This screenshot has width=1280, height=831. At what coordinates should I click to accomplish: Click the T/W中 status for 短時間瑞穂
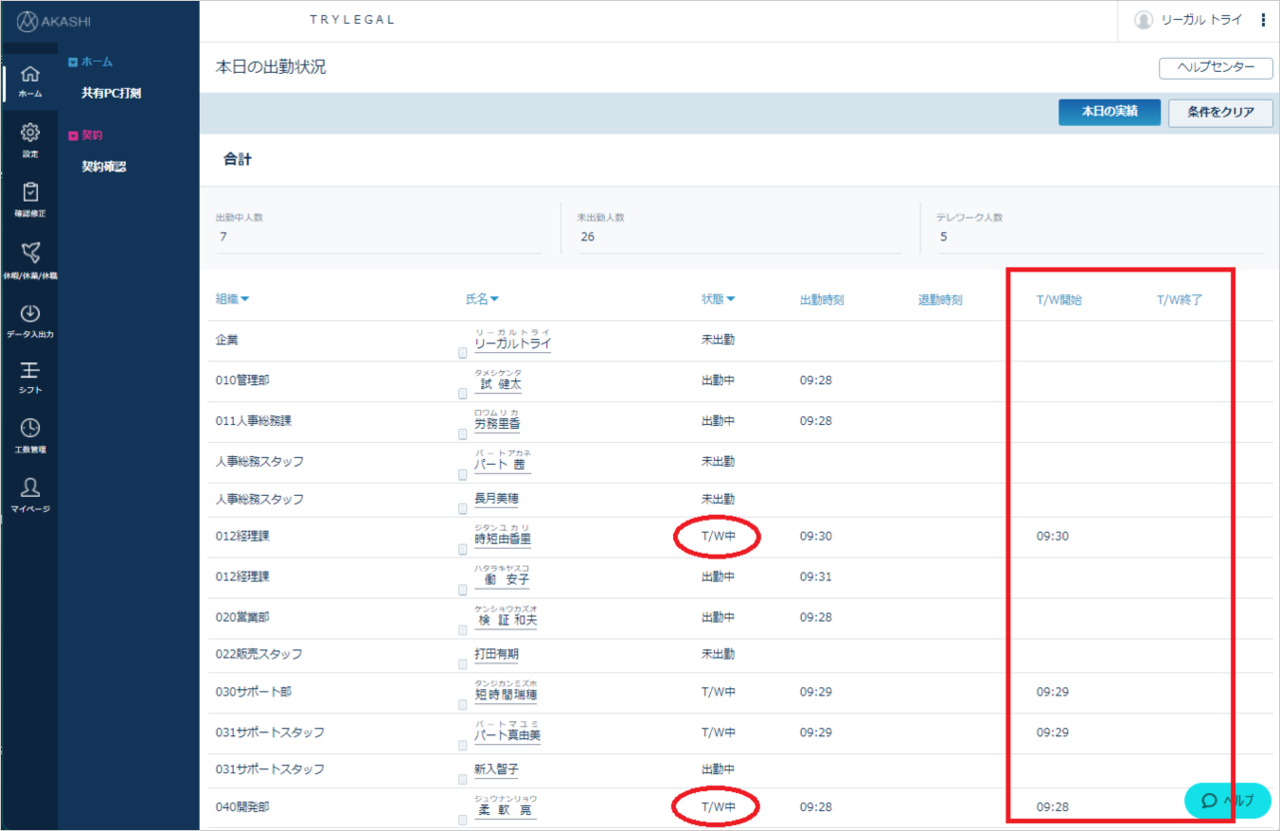coord(718,691)
